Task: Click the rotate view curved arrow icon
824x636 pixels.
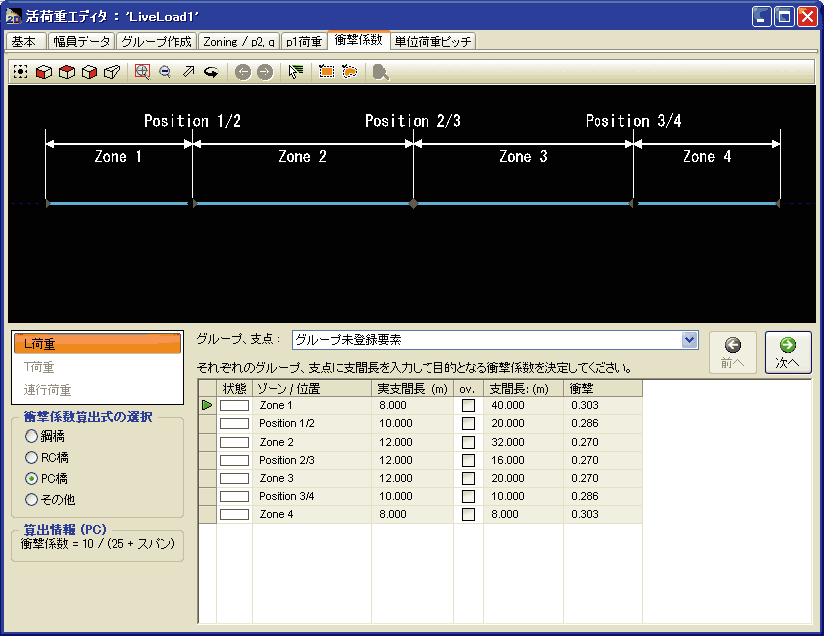Action: tap(211, 72)
